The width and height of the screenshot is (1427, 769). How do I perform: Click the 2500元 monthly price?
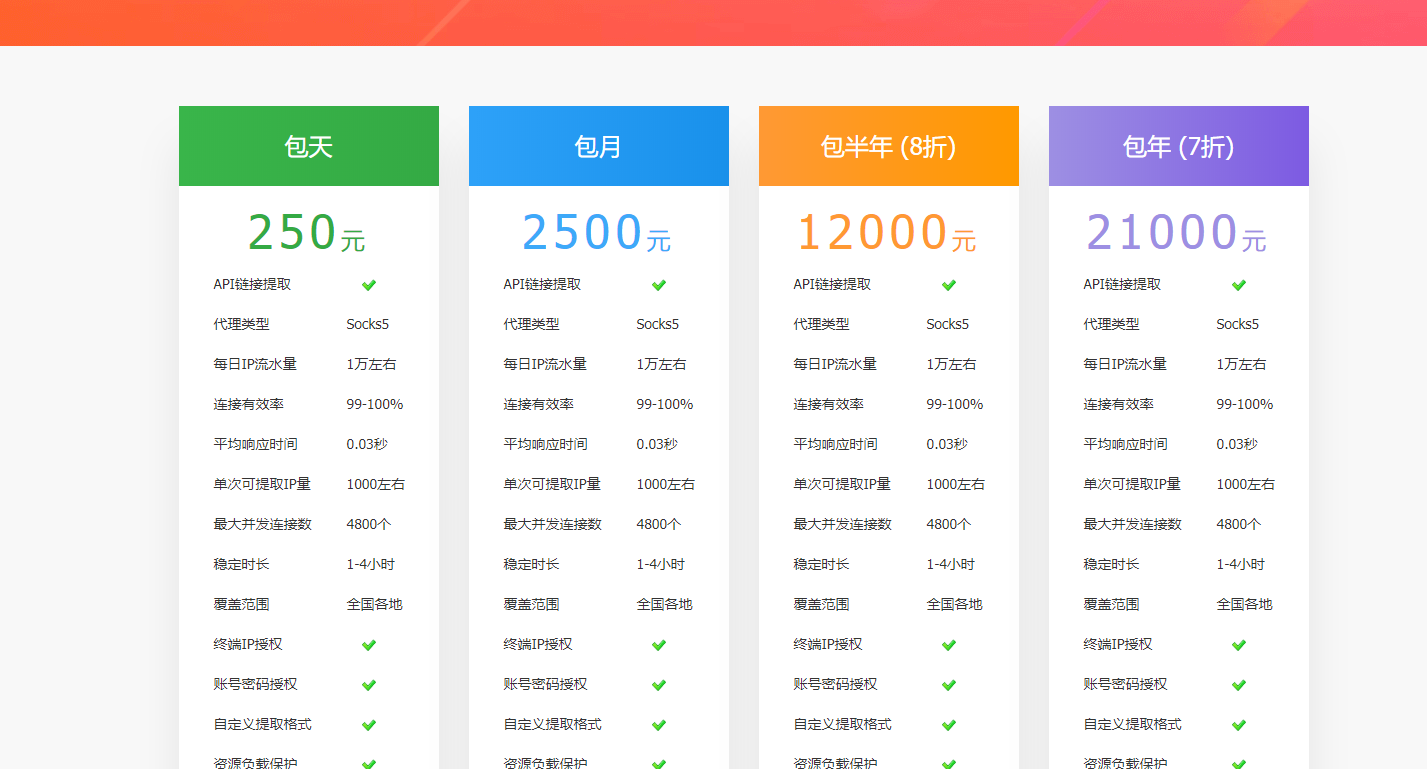pyautogui.click(x=597, y=233)
